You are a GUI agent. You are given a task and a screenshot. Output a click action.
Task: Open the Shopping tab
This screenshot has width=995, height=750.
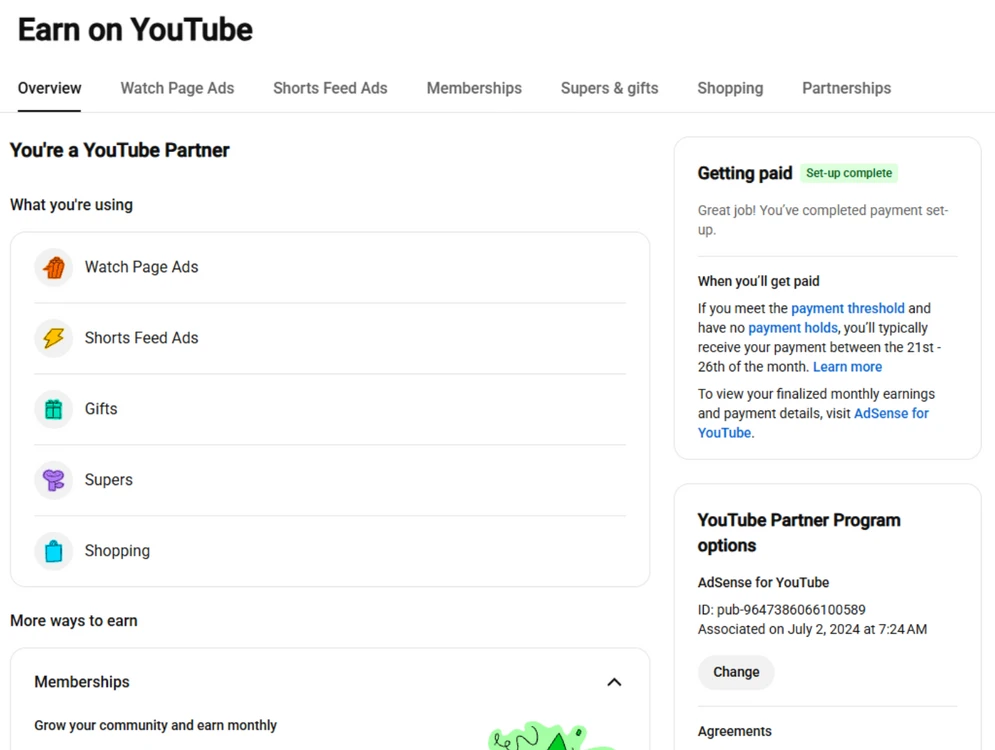pyautogui.click(x=730, y=88)
